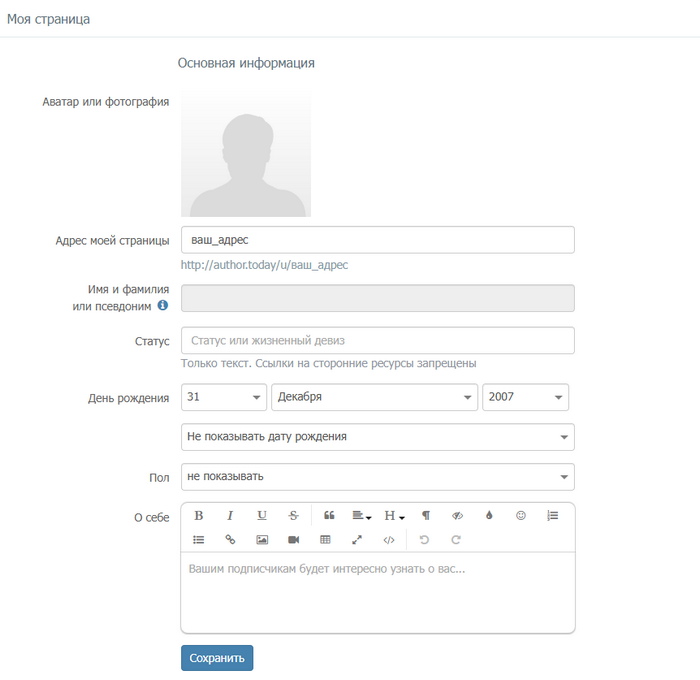
Task: Open the emoji picker
Action: tap(521, 516)
